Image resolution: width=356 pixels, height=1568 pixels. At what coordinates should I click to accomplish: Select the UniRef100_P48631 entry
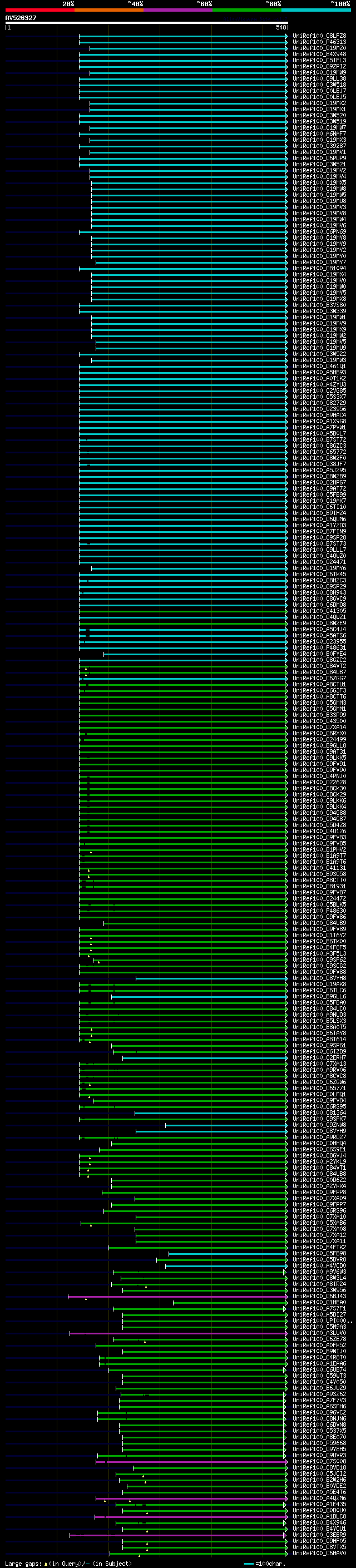click(x=319, y=647)
